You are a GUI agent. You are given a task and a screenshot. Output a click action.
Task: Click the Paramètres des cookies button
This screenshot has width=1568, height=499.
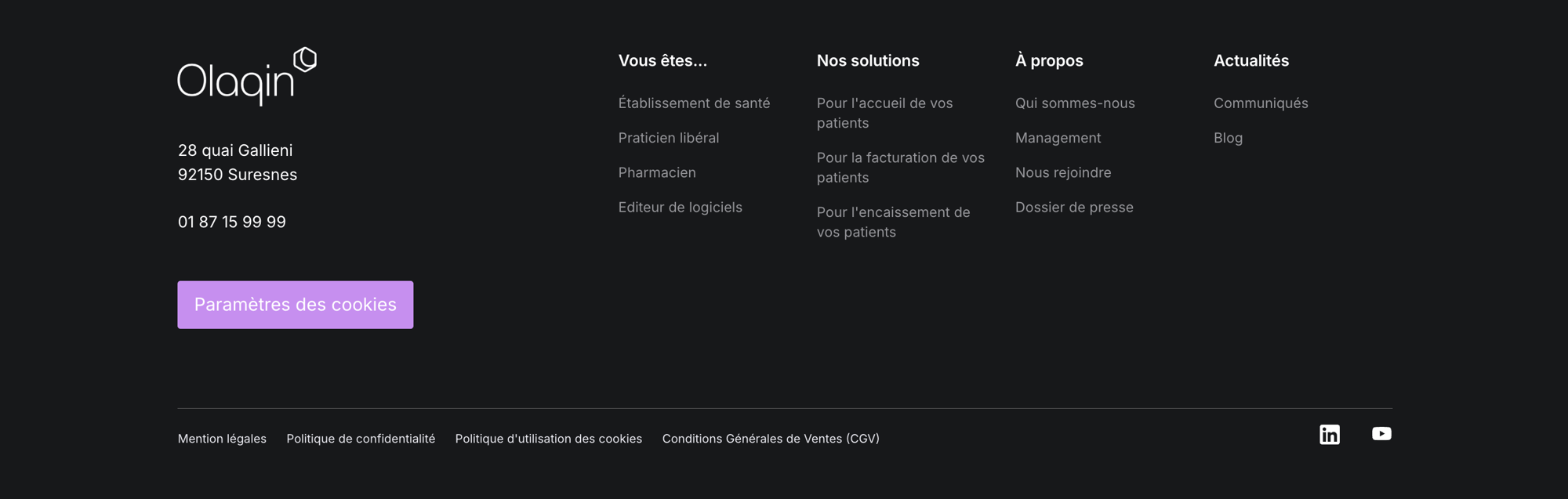tap(295, 305)
